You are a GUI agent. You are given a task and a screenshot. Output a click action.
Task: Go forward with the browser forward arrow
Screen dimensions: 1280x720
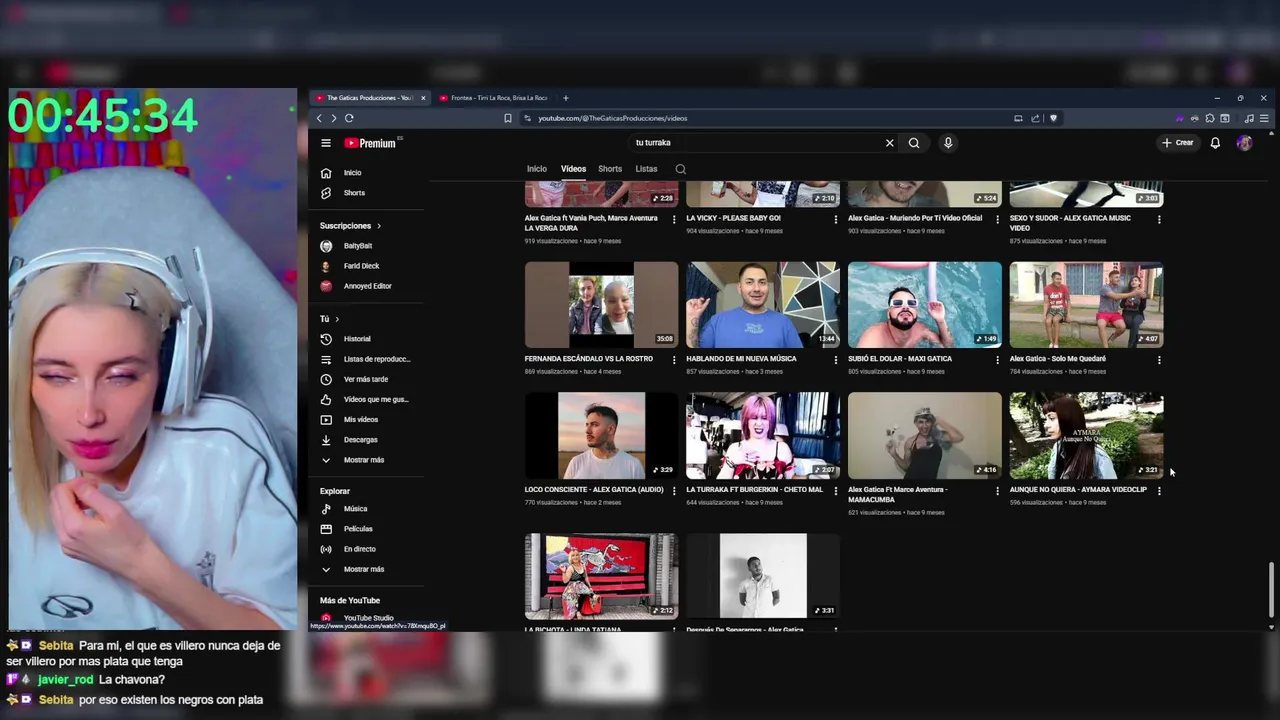pos(333,118)
